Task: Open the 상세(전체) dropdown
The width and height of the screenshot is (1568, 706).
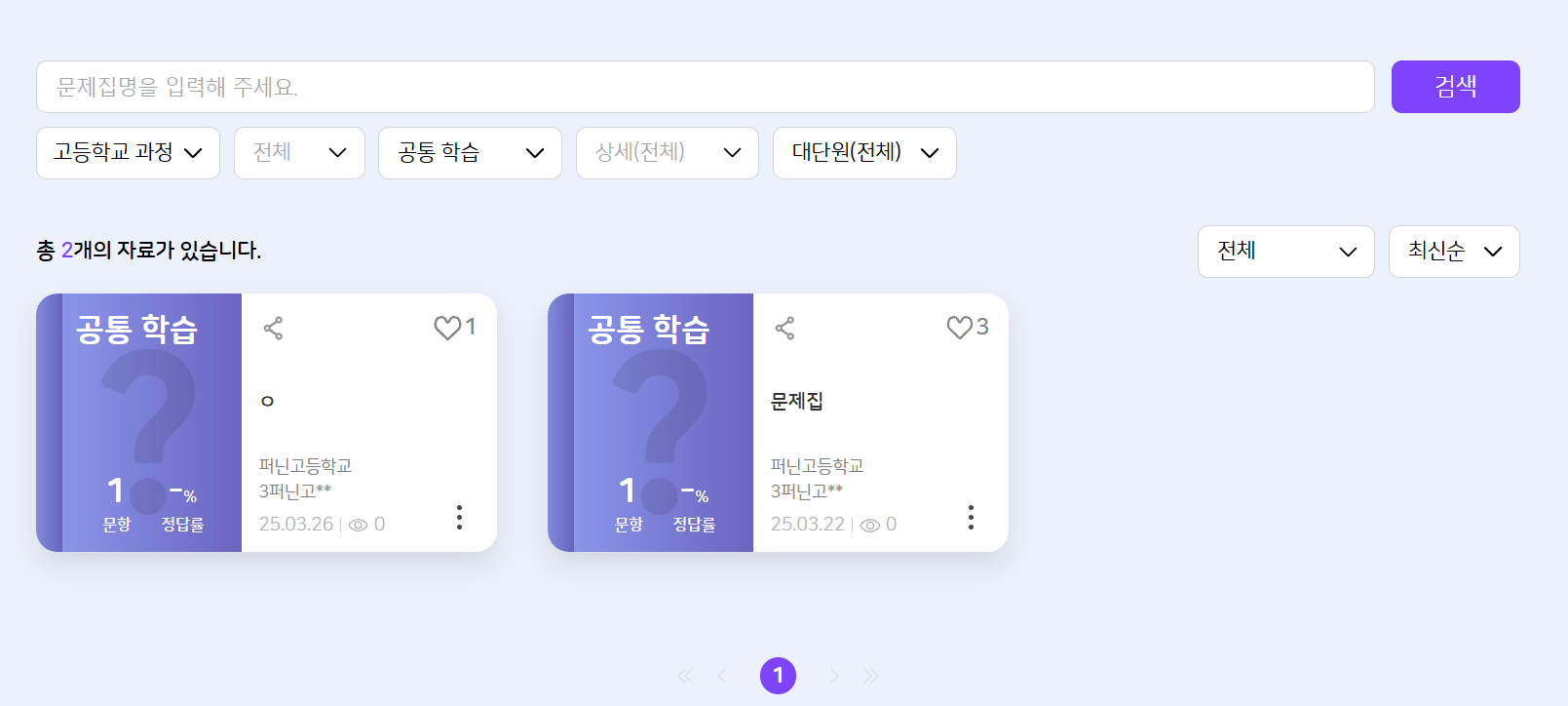Action: (668, 153)
